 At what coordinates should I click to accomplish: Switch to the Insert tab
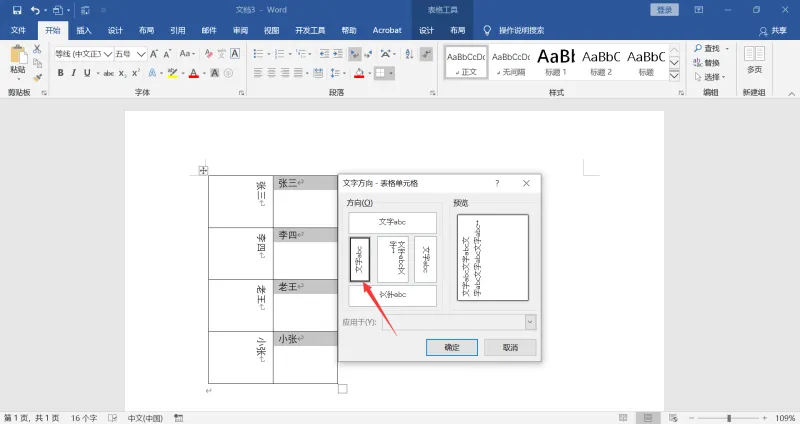84,31
